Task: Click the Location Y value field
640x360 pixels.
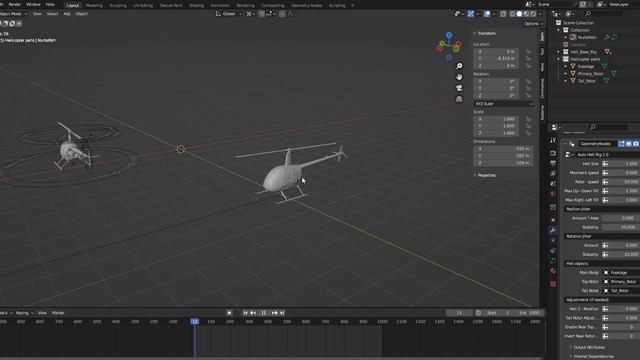Action: click(496, 58)
